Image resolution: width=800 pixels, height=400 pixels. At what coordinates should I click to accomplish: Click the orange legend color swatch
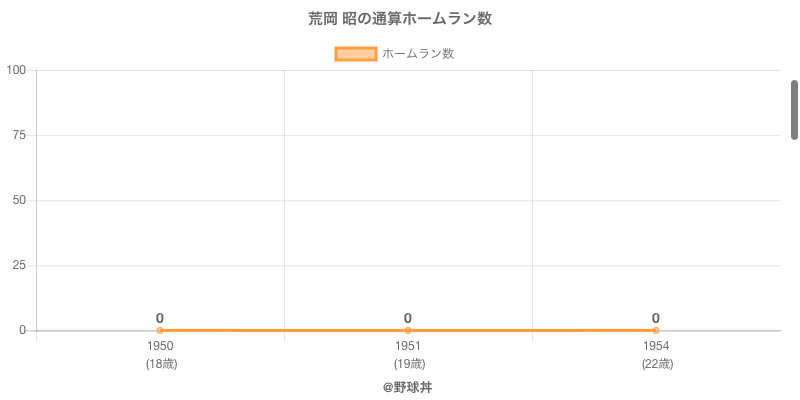(x=355, y=54)
